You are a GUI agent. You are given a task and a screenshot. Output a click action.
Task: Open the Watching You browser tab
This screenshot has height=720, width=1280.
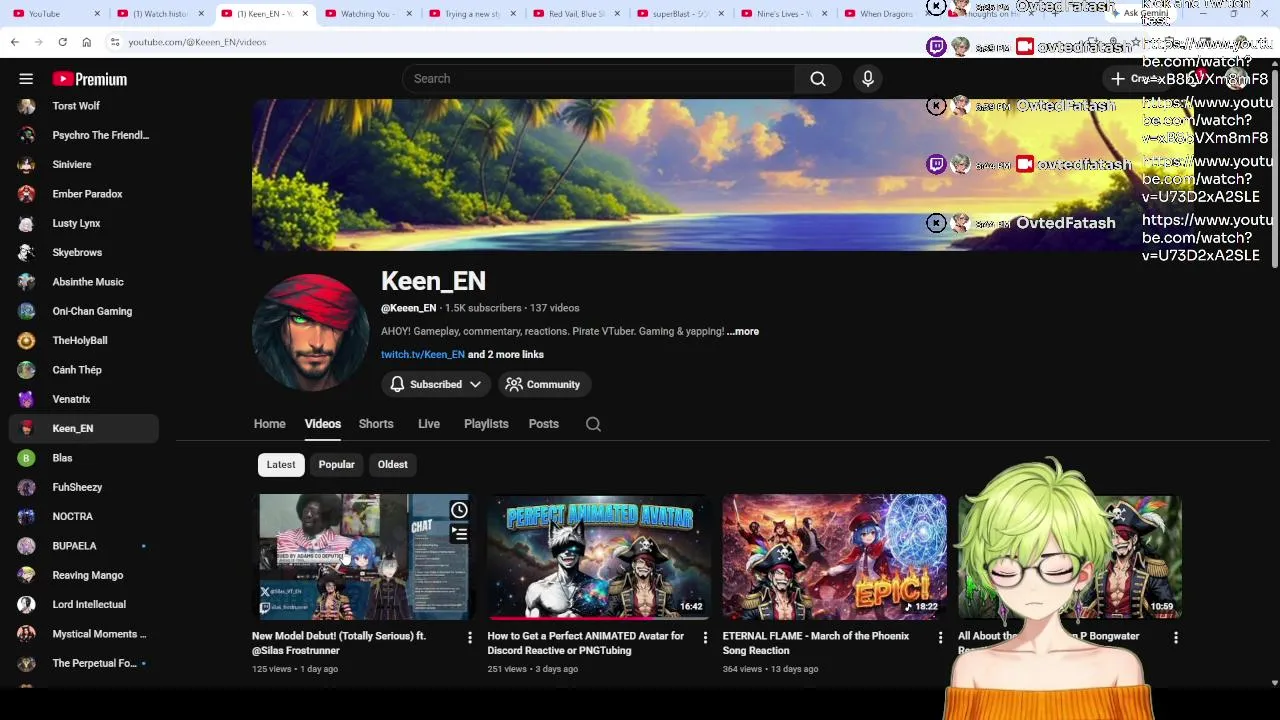point(366,14)
